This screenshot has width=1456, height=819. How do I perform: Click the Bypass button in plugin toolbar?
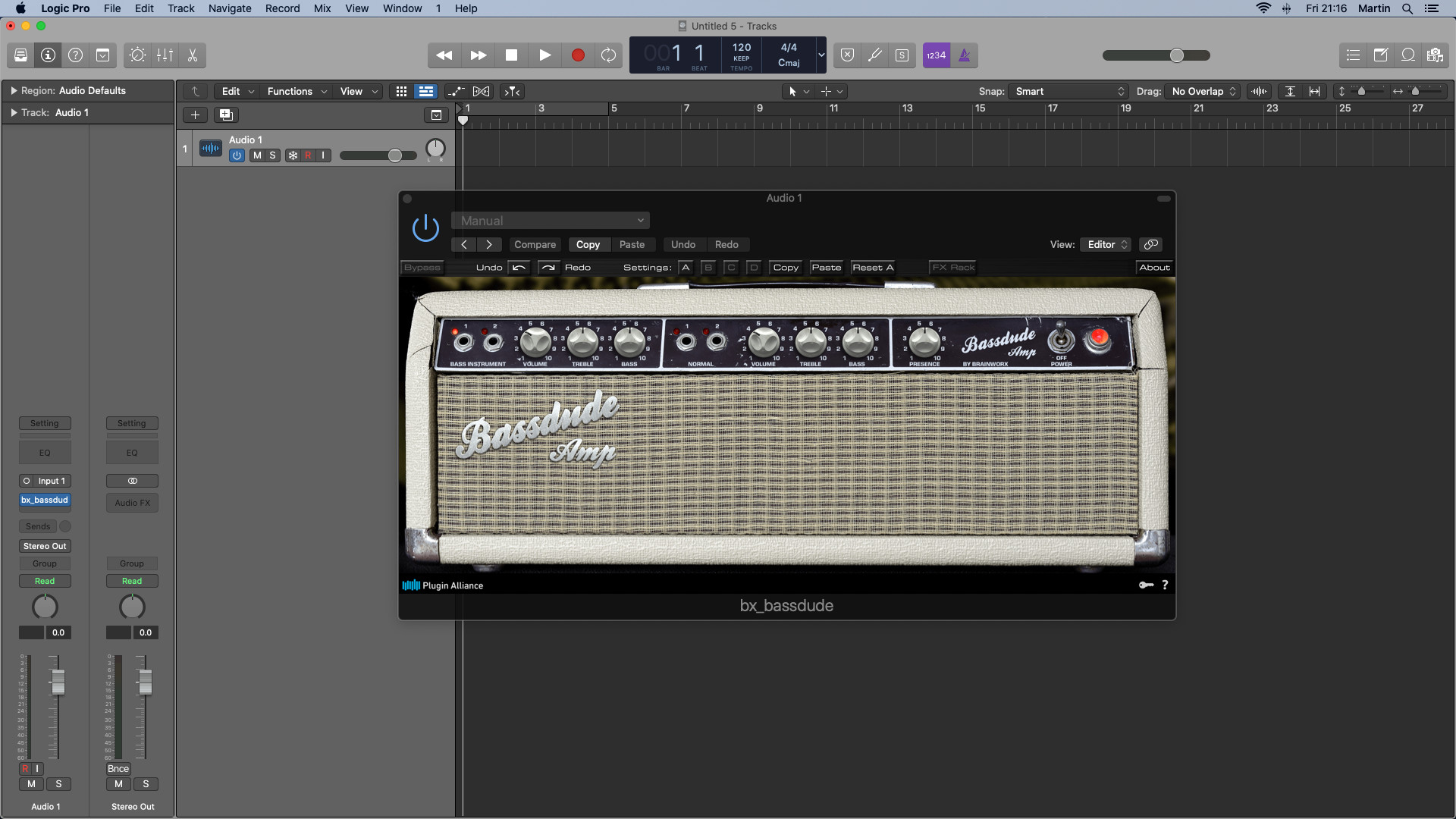422,267
